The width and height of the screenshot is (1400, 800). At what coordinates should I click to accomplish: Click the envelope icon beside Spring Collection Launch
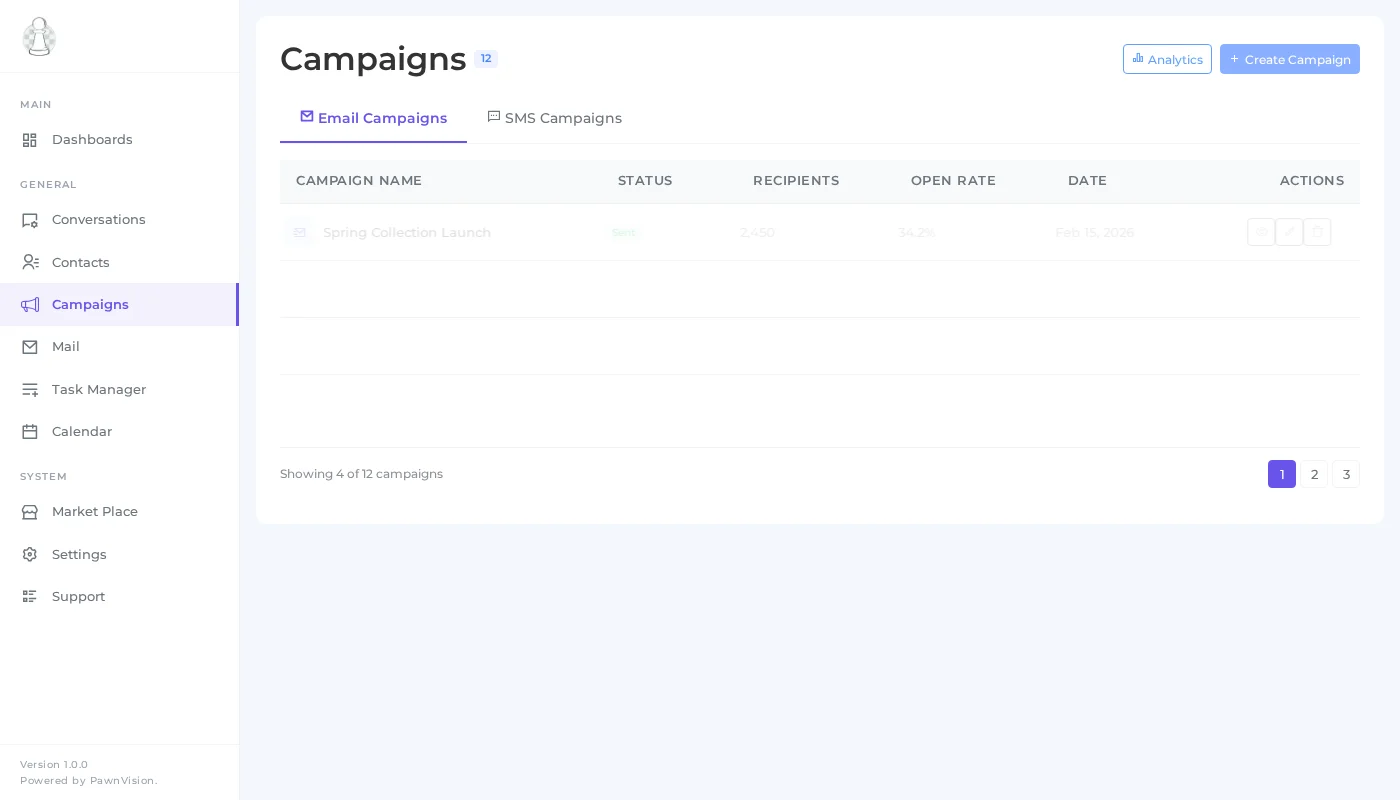(300, 232)
